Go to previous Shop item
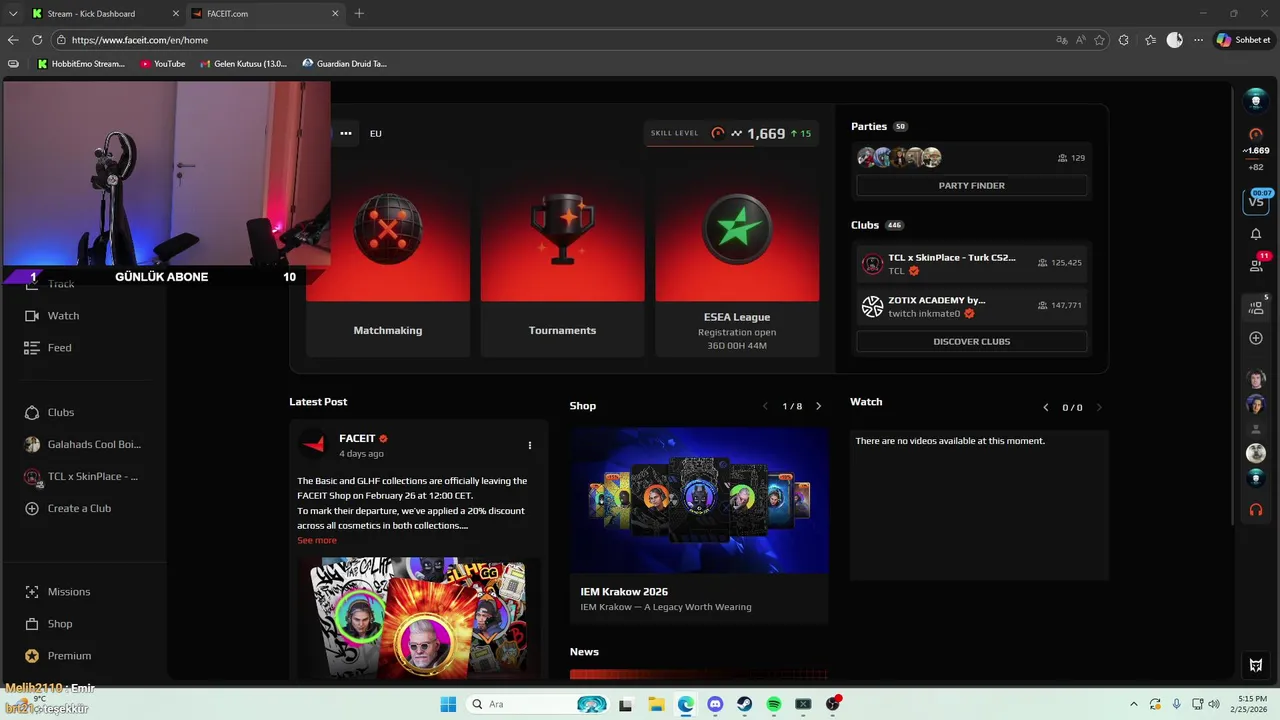 click(765, 406)
